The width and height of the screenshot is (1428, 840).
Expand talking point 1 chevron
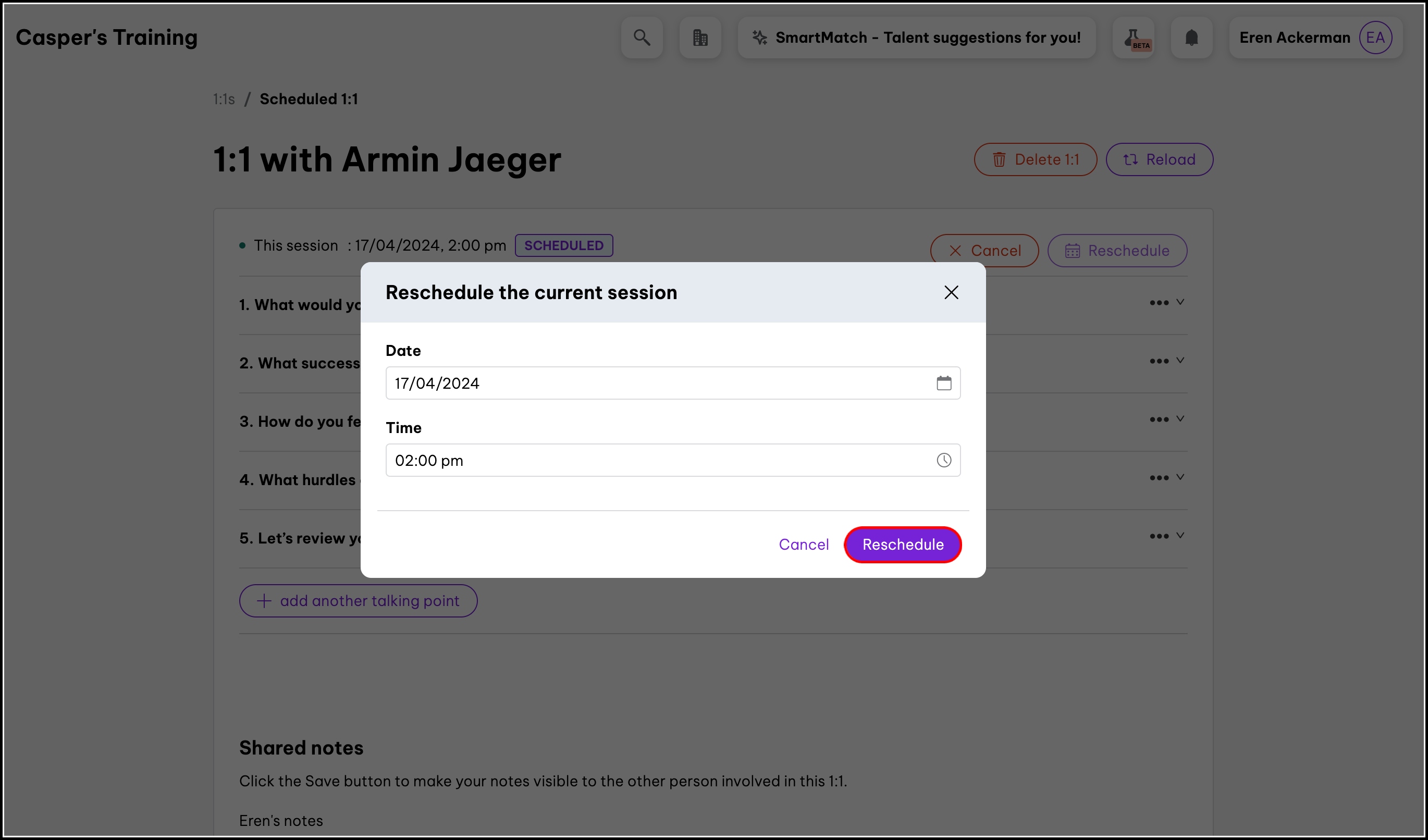[1180, 302]
